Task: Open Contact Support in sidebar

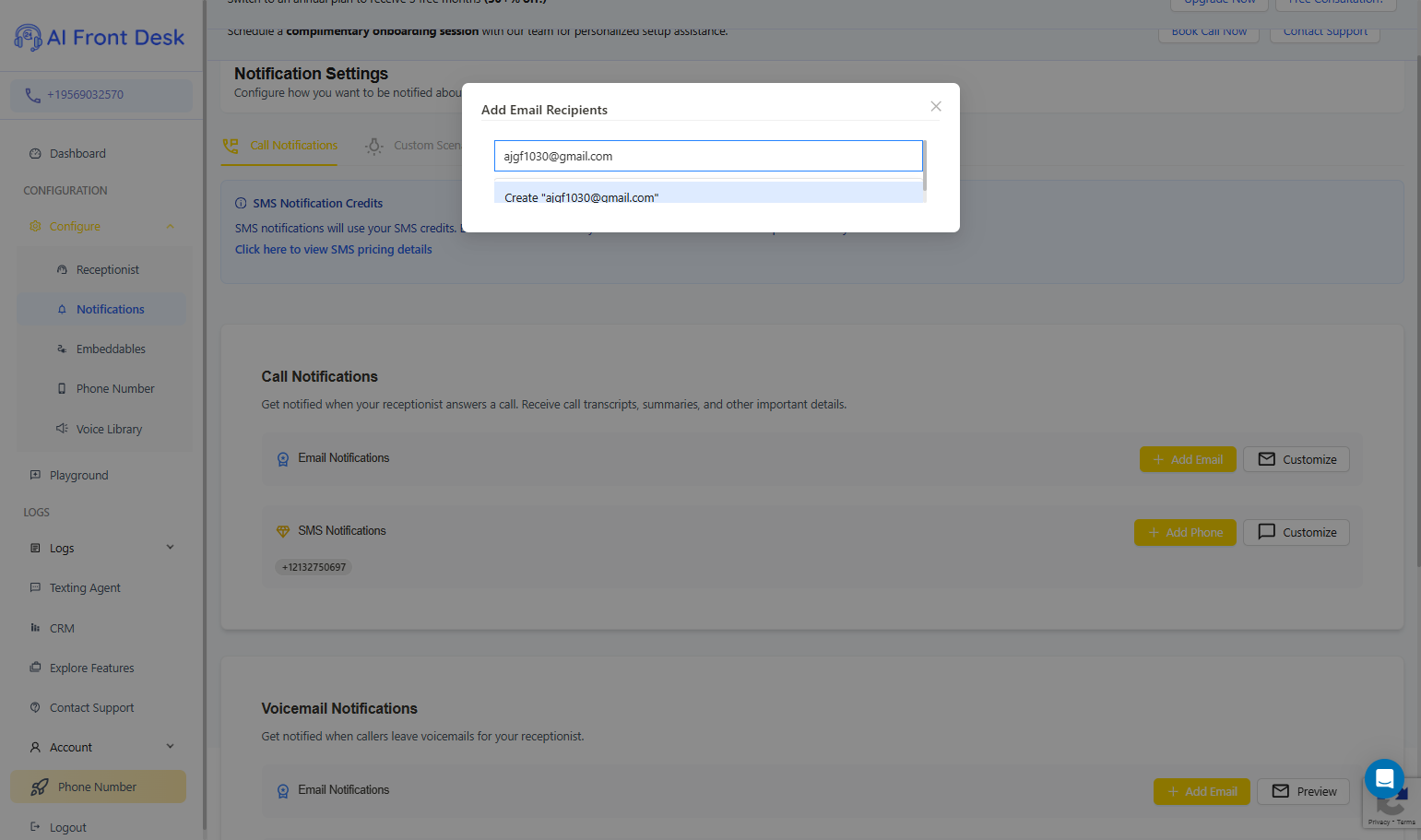Action: pos(91,708)
